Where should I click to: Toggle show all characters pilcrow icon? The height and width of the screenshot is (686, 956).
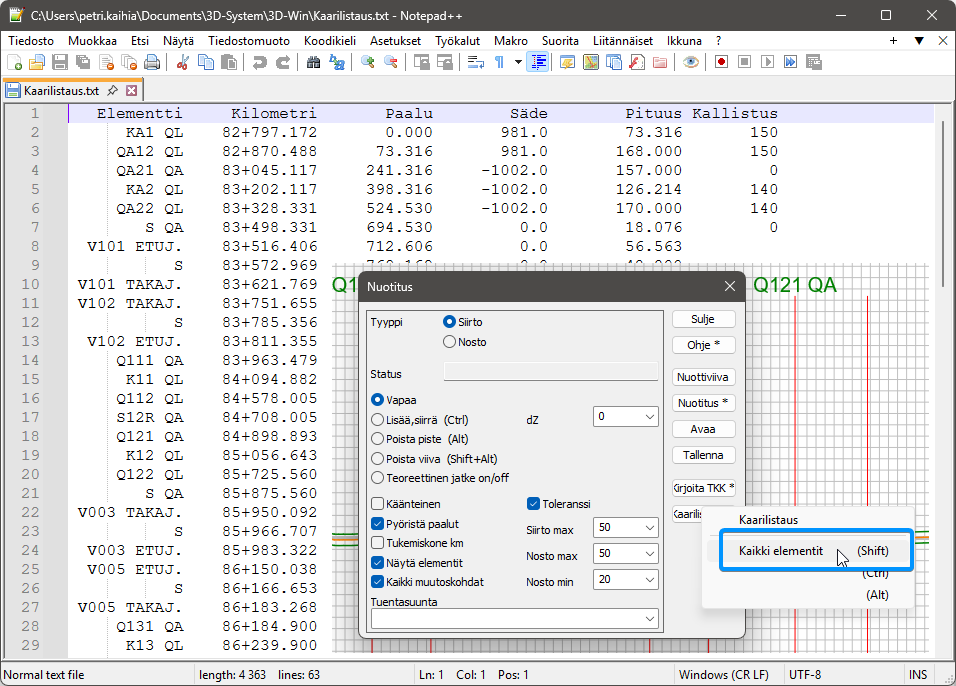tap(499, 62)
